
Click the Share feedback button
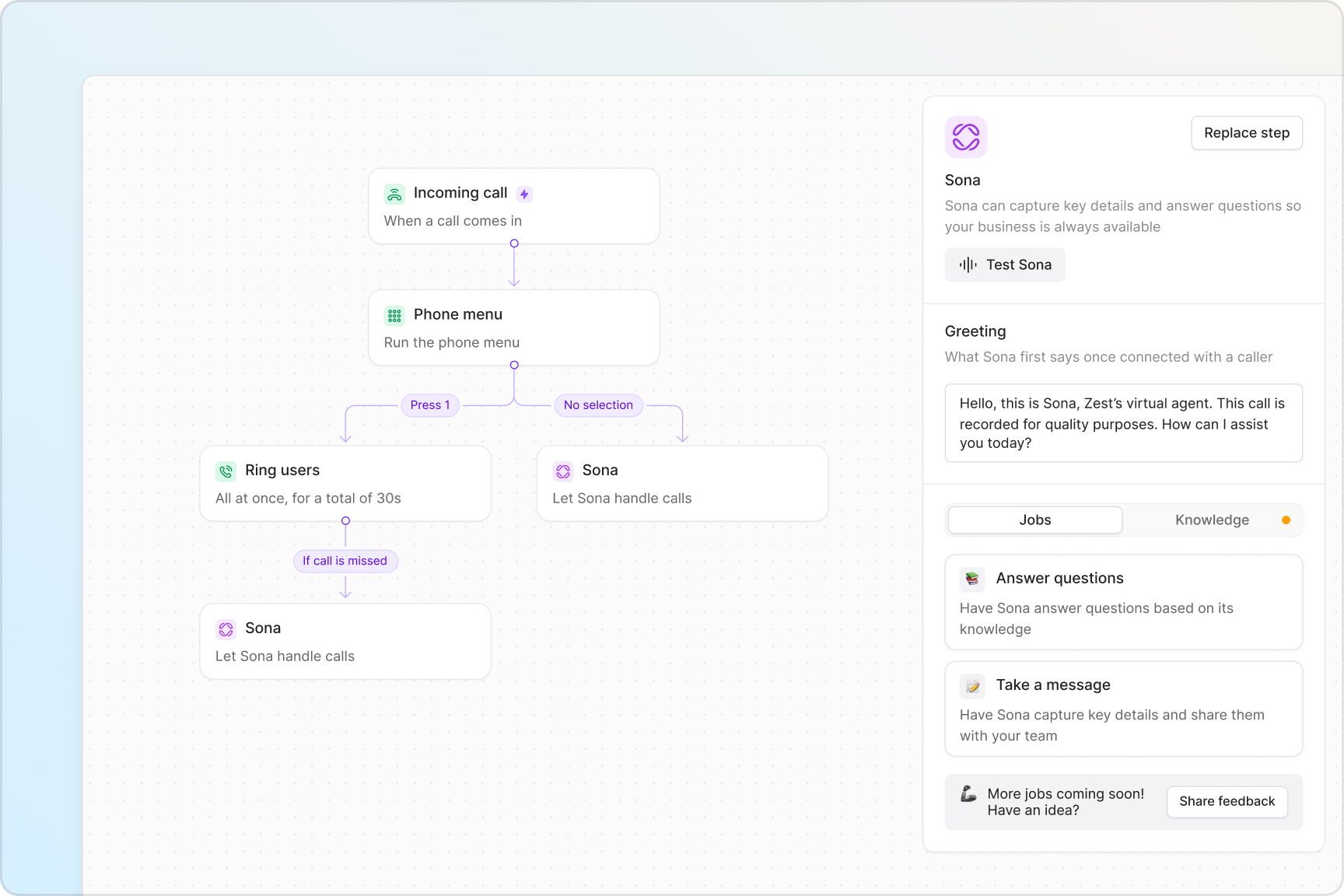pos(1227,802)
